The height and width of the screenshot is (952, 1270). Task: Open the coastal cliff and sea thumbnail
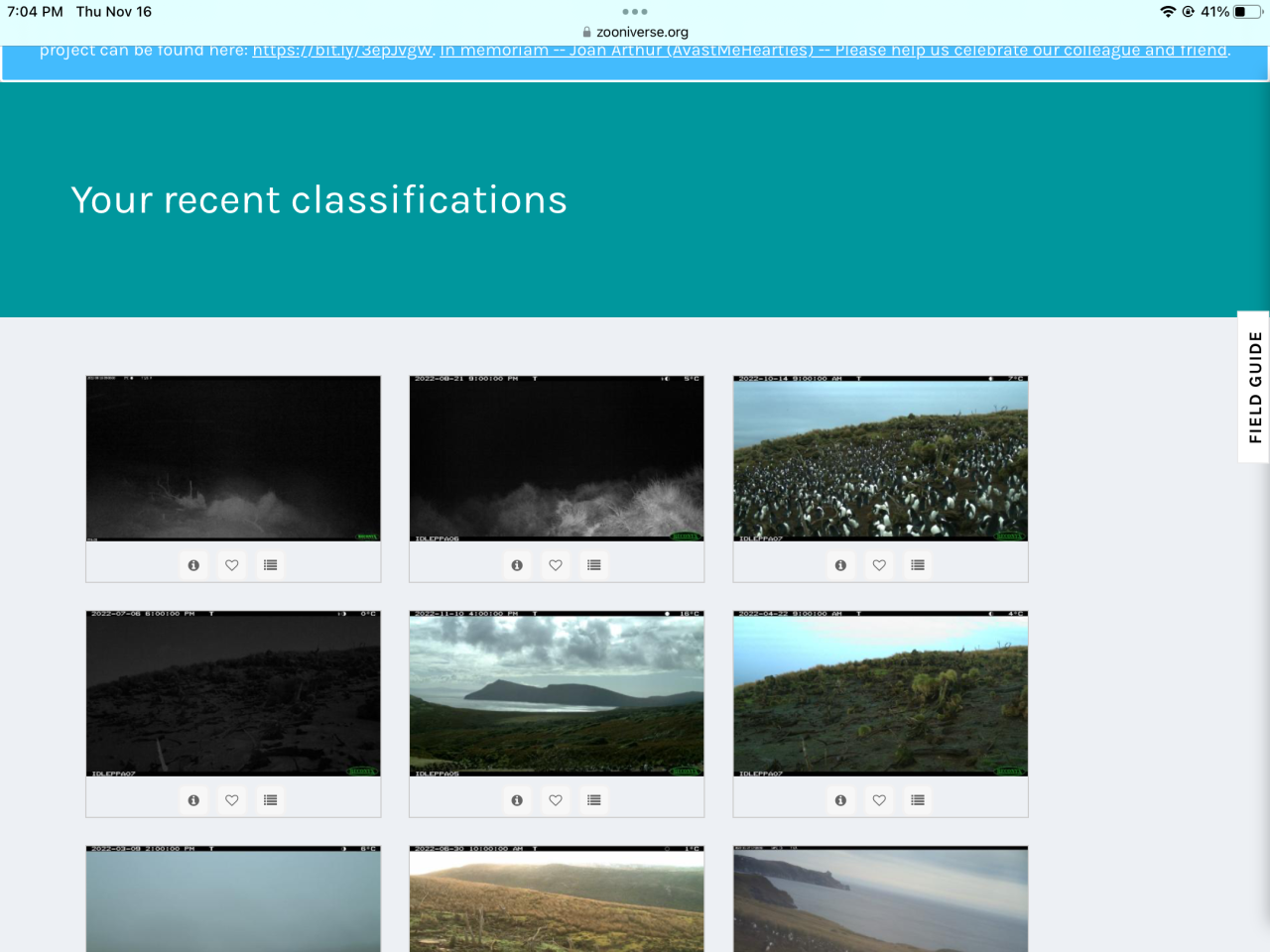880,898
